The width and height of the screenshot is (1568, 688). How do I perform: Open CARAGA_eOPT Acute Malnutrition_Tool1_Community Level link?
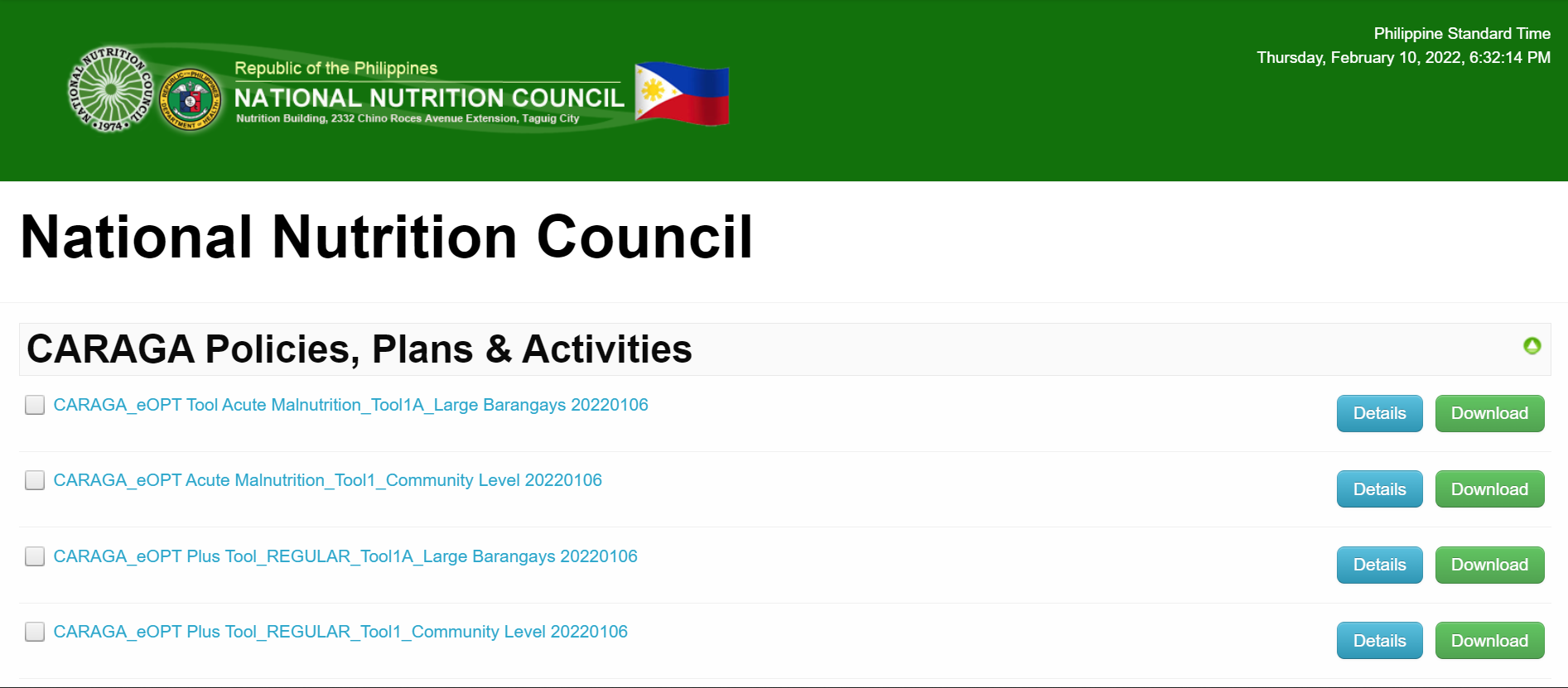327,480
